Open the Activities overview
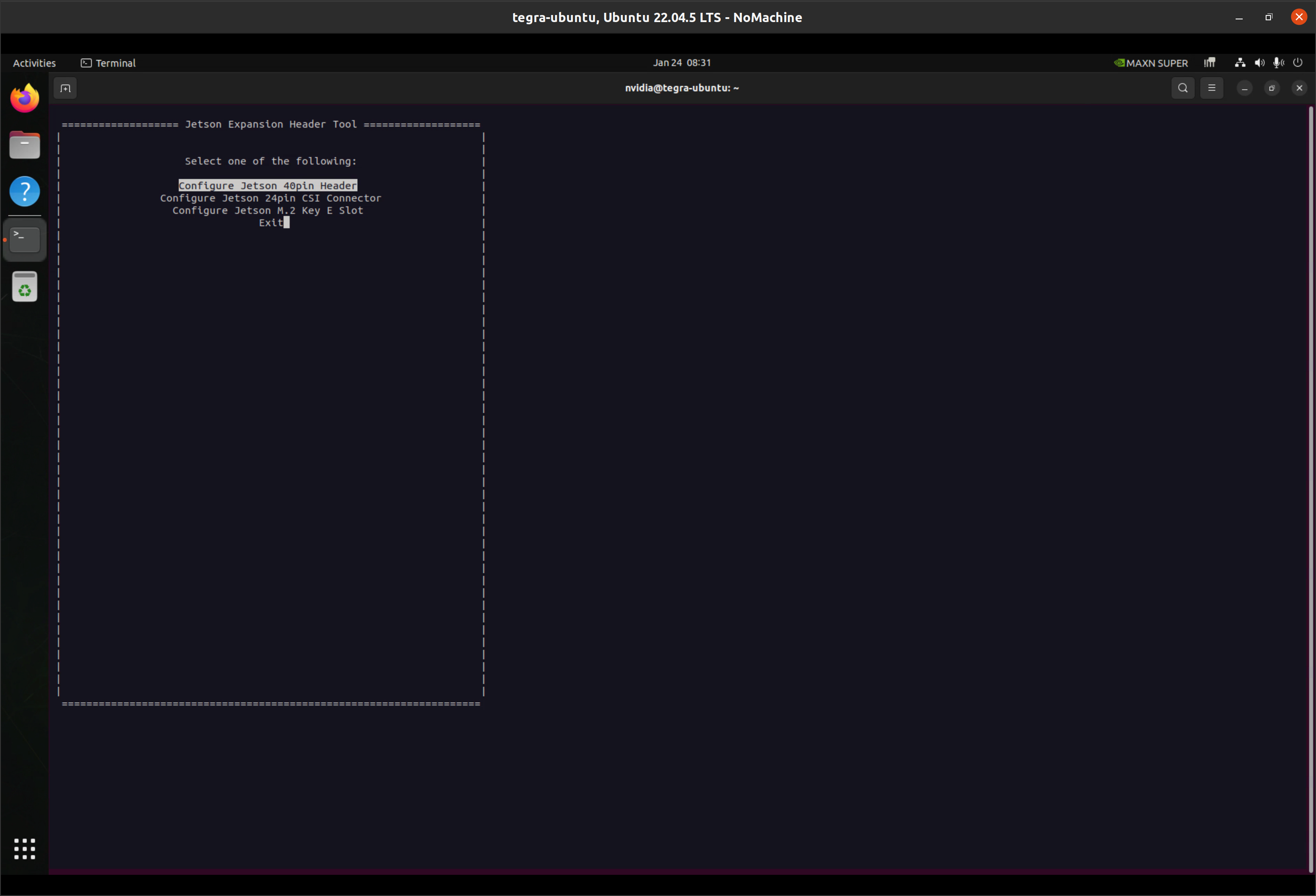The image size is (1316, 896). tap(34, 63)
